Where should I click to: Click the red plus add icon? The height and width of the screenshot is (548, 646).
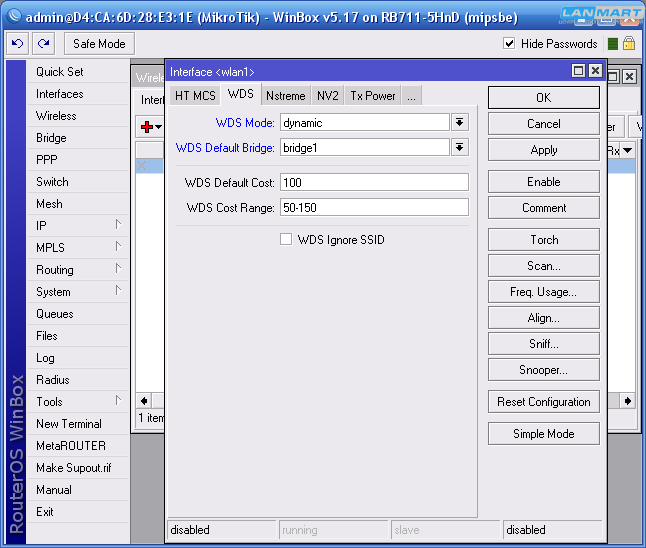pos(146,127)
